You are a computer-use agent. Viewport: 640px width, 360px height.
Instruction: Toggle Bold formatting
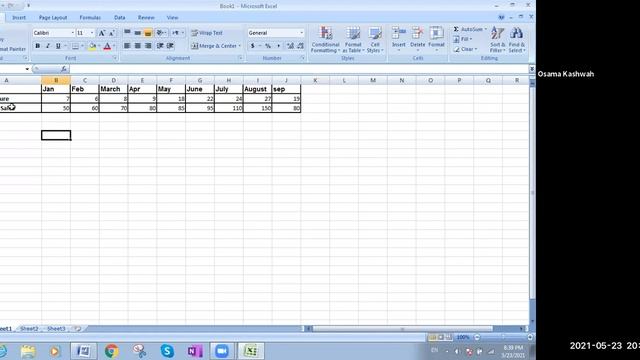coord(38,46)
